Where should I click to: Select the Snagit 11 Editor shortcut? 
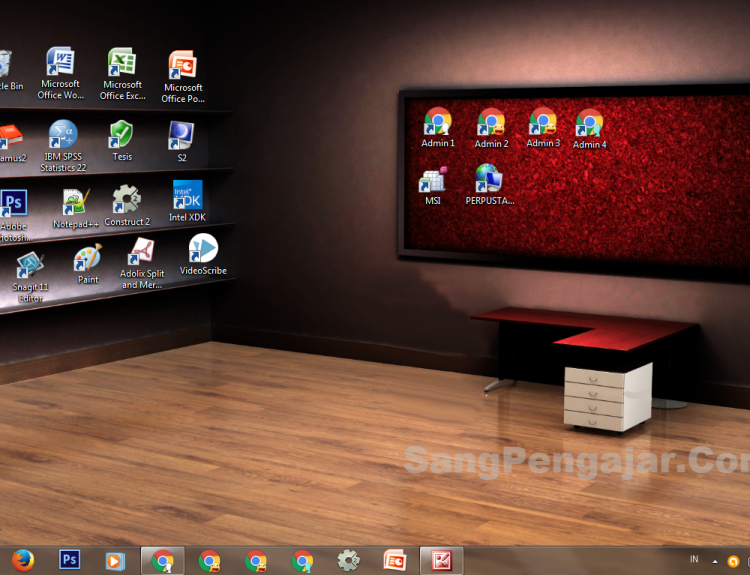tap(30, 277)
